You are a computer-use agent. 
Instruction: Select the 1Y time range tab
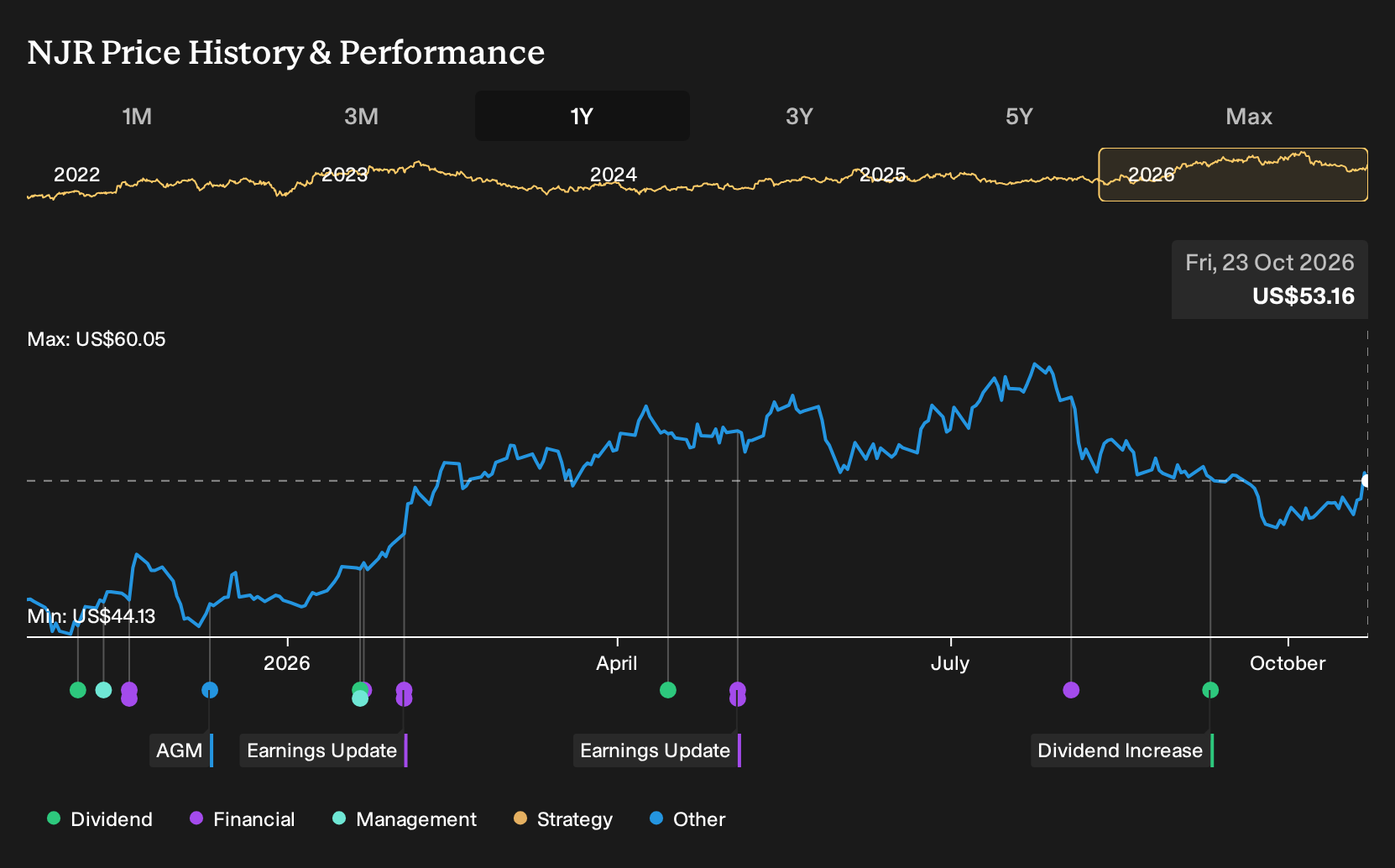point(583,116)
